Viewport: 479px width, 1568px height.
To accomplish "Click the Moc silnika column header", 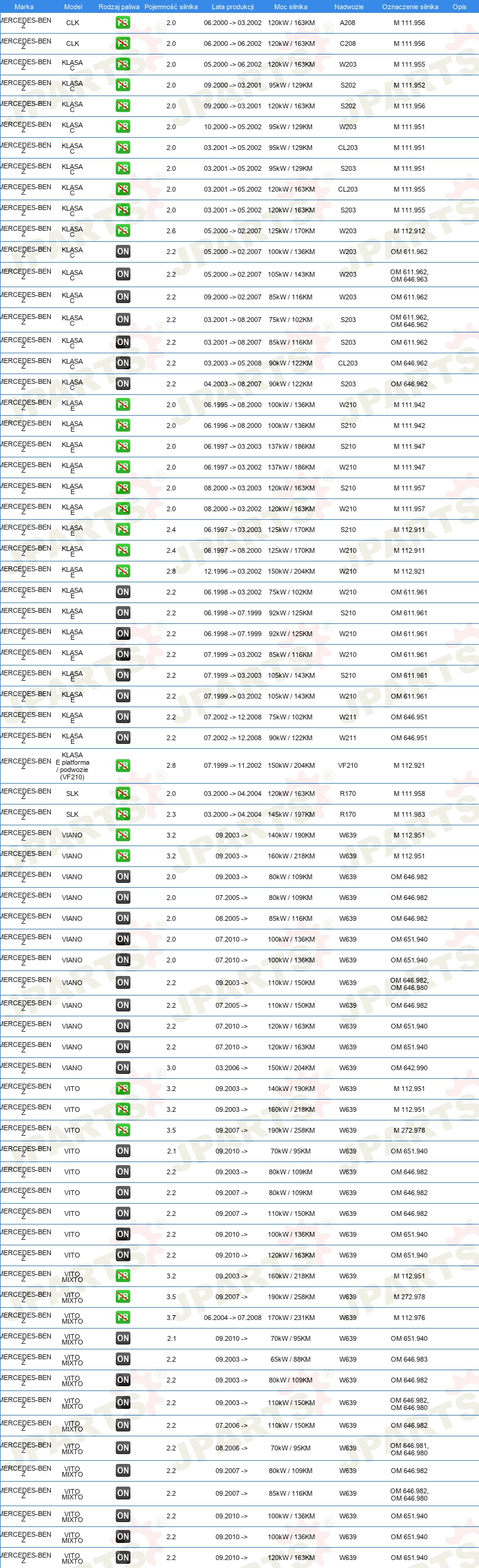I will (291, 7).
